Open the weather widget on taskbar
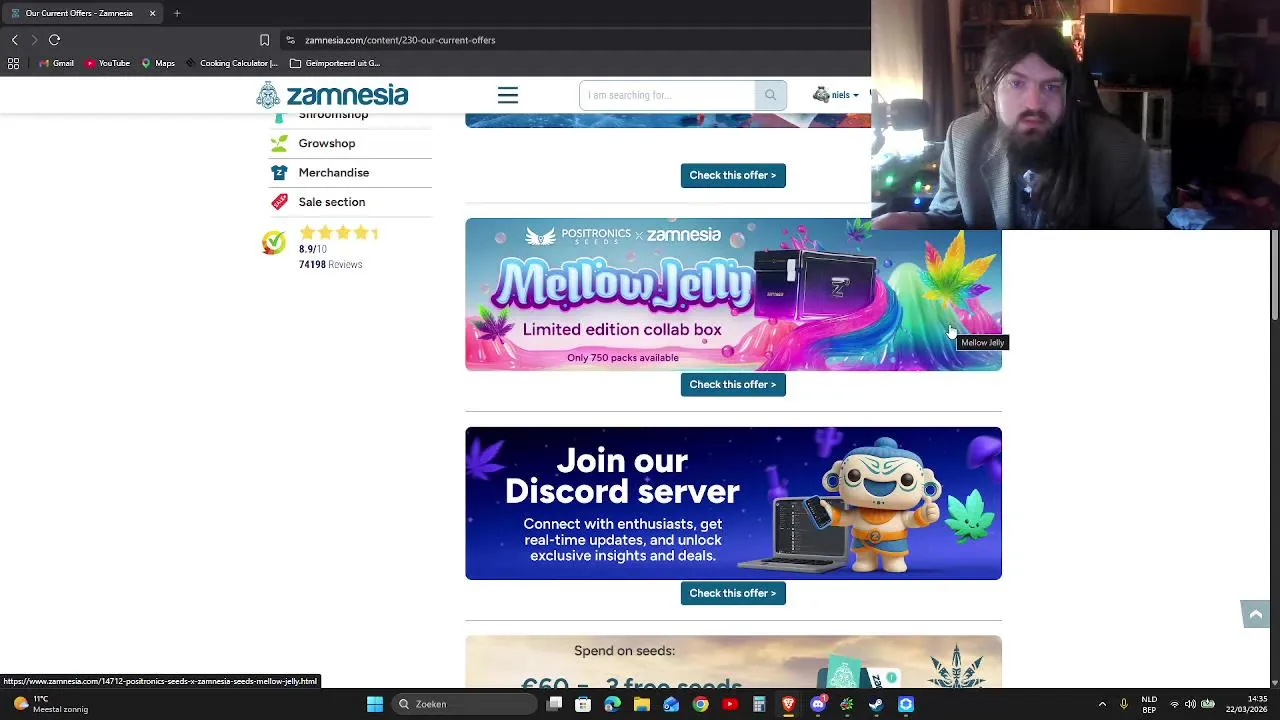The width and height of the screenshot is (1280, 720). (50, 704)
